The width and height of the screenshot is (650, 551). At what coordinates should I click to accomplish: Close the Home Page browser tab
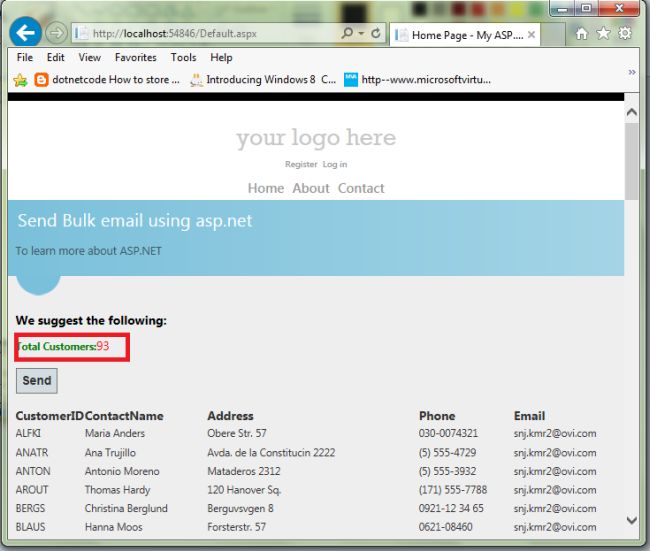531,35
